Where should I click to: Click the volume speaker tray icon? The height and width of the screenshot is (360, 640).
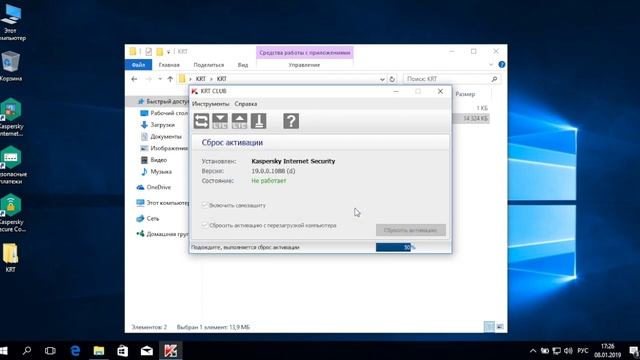tap(568, 351)
